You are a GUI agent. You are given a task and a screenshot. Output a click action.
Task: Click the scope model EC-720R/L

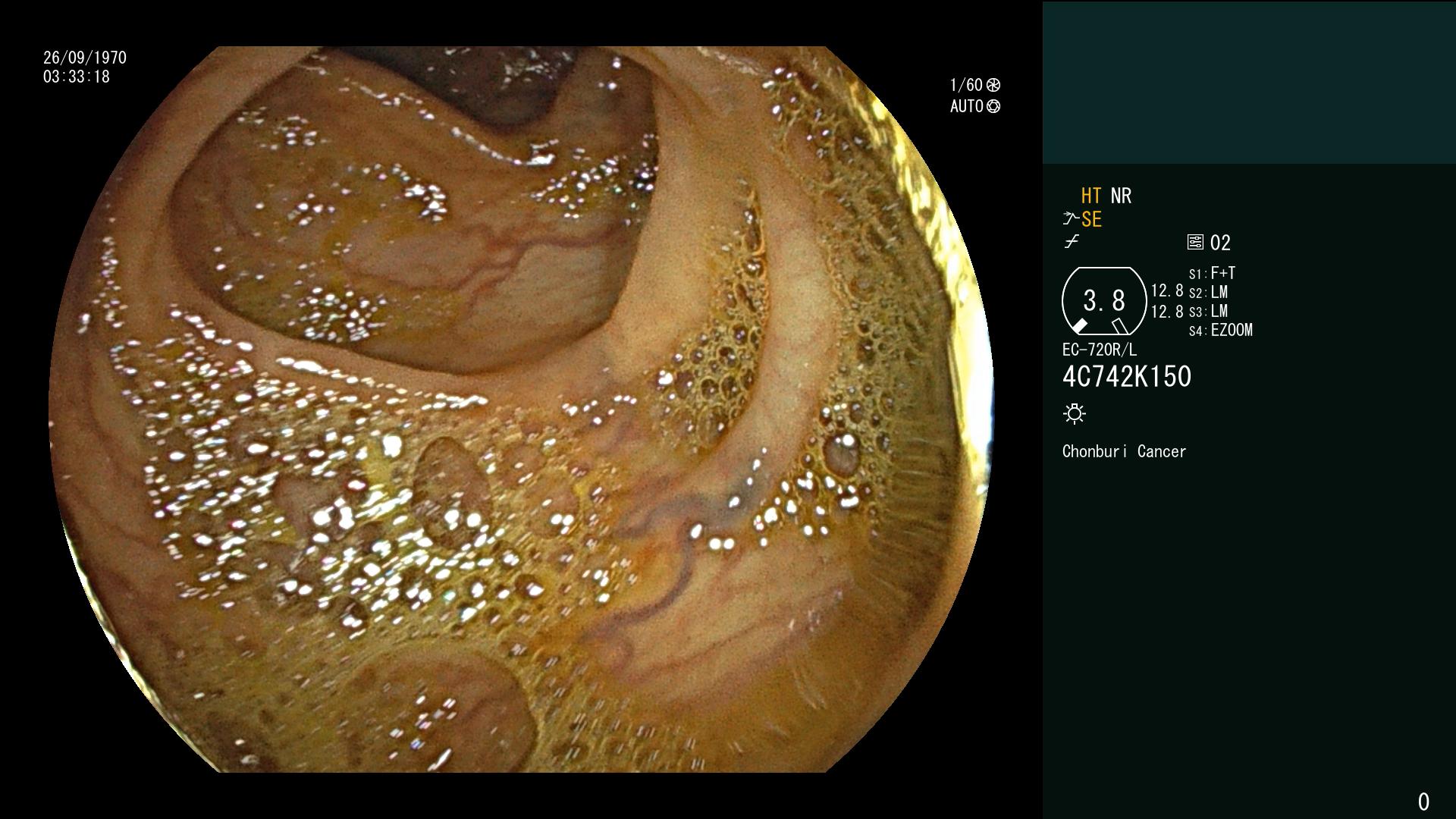1100,350
